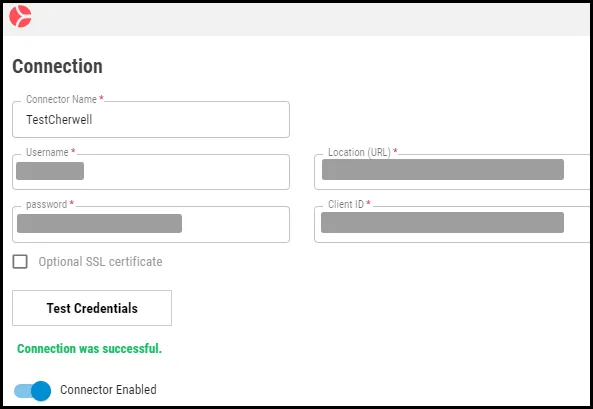Click the Connector Name field label
Screen dimensions: 593x409
pyautogui.click(x=61, y=99)
